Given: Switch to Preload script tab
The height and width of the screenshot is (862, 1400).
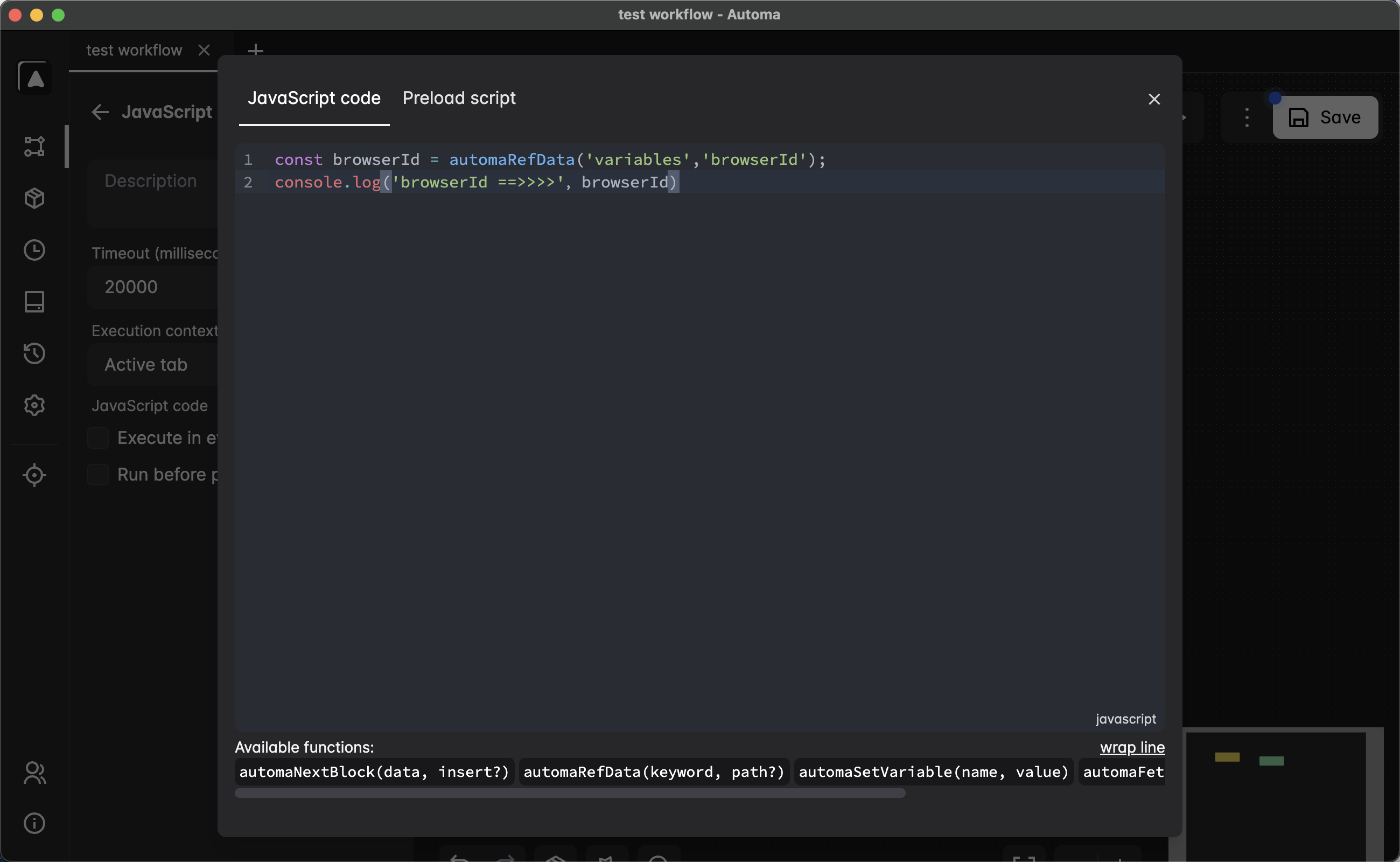Looking at the screenshot, I should [459, 98].
